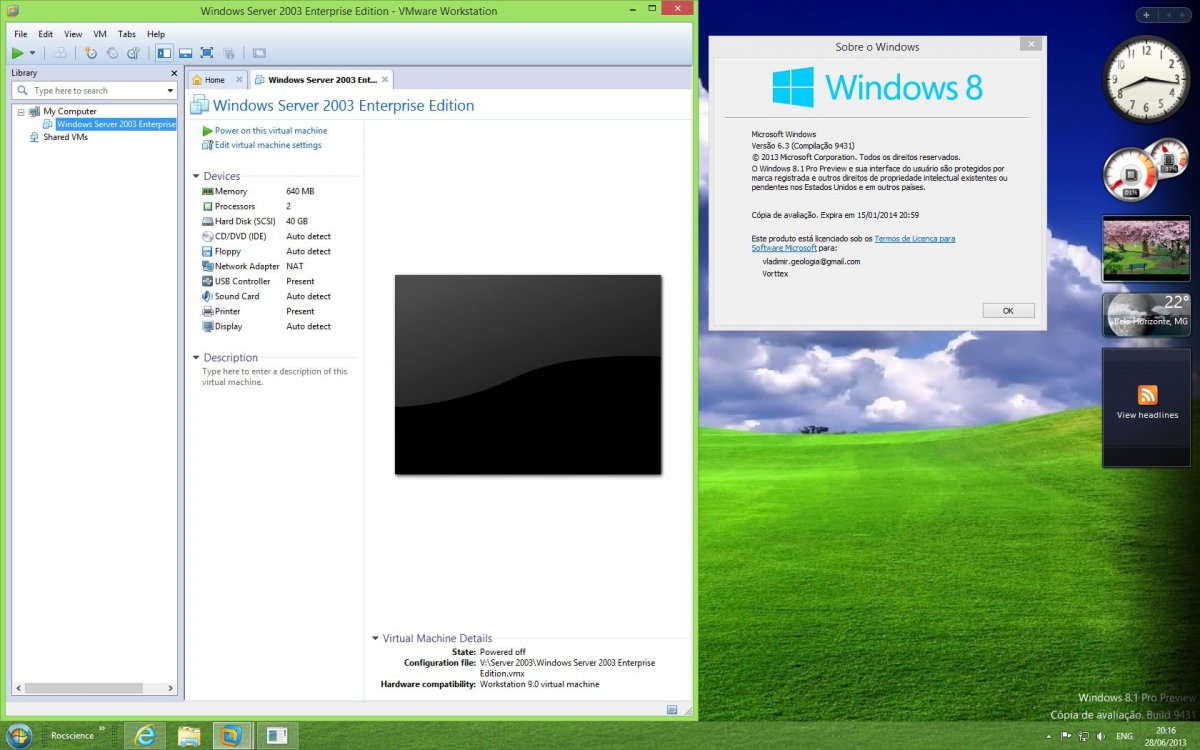The width and height of the screenshot is (1200, 750).
Task: Click the add gadget plus button
Action: pyautogui.click(x=1146, y=15)
